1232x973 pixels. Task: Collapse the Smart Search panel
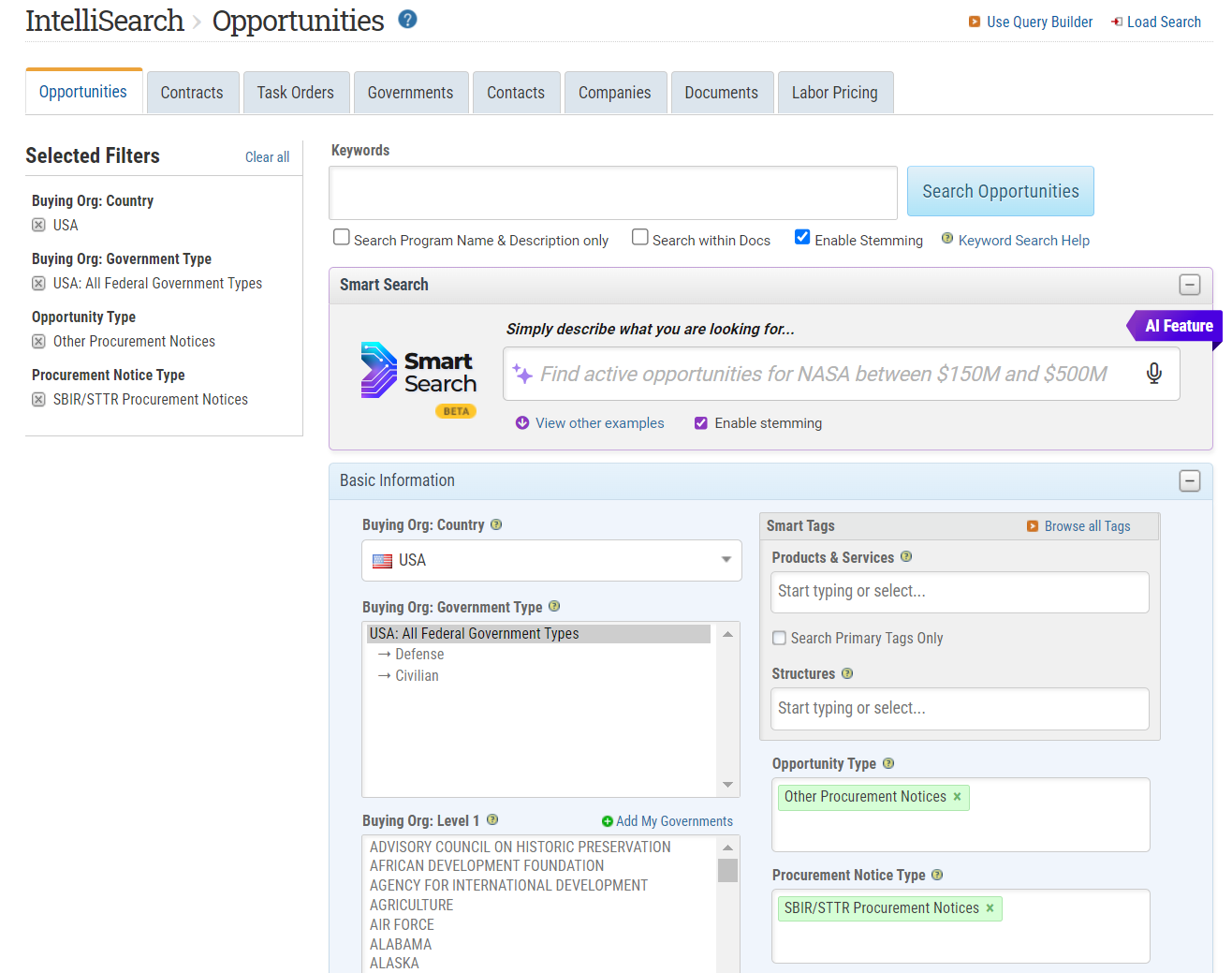tap(1189, 285)
